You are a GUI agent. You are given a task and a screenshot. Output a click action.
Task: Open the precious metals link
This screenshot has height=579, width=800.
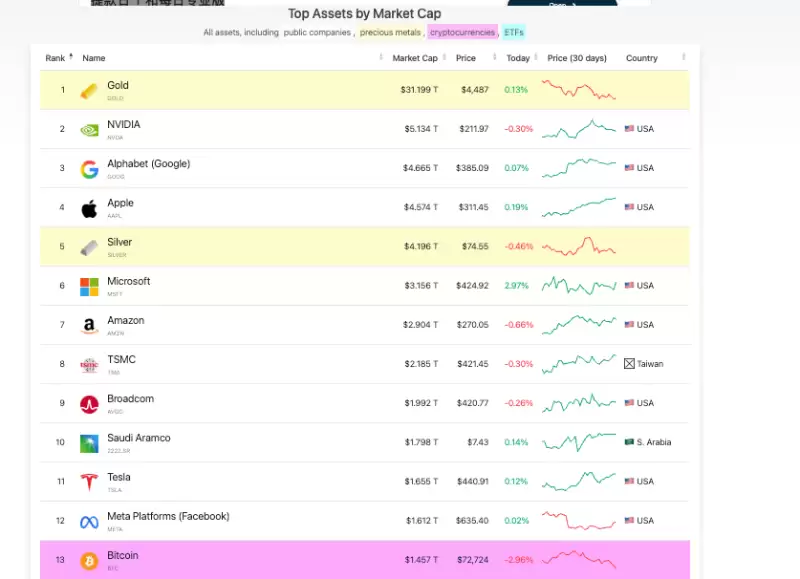tap(390, 32)
